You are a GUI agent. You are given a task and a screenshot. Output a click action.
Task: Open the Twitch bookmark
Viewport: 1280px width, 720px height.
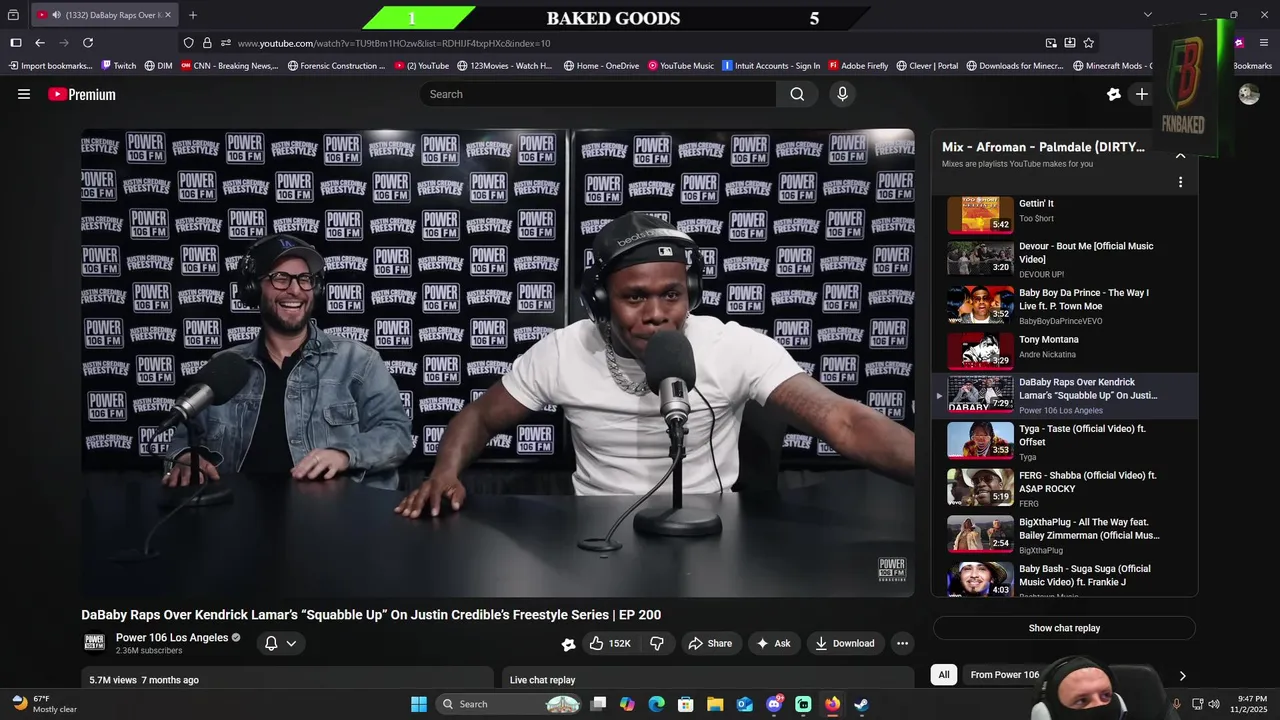pyautogui.click(x=119, y=66)
